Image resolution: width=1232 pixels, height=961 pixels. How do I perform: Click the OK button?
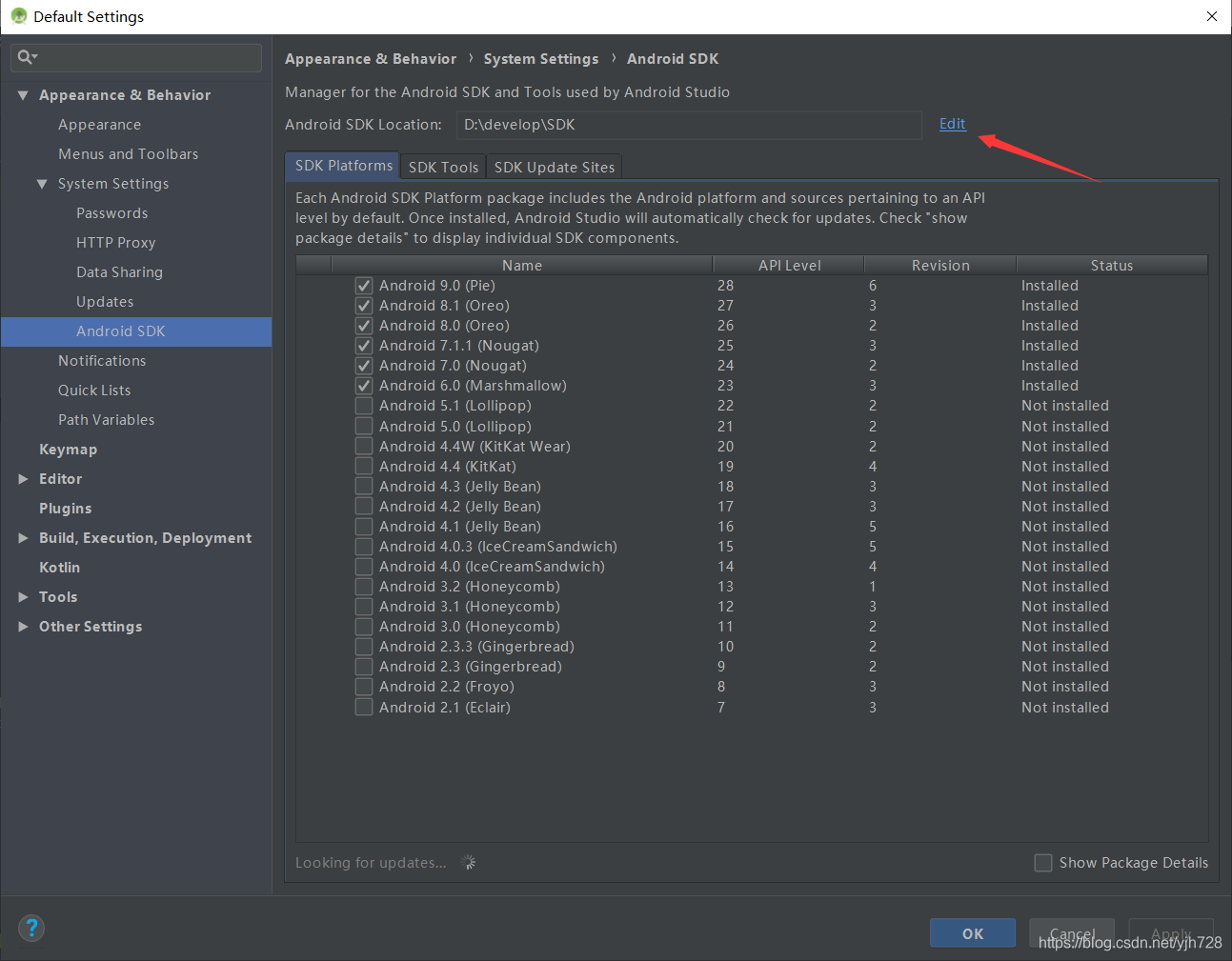973,933
